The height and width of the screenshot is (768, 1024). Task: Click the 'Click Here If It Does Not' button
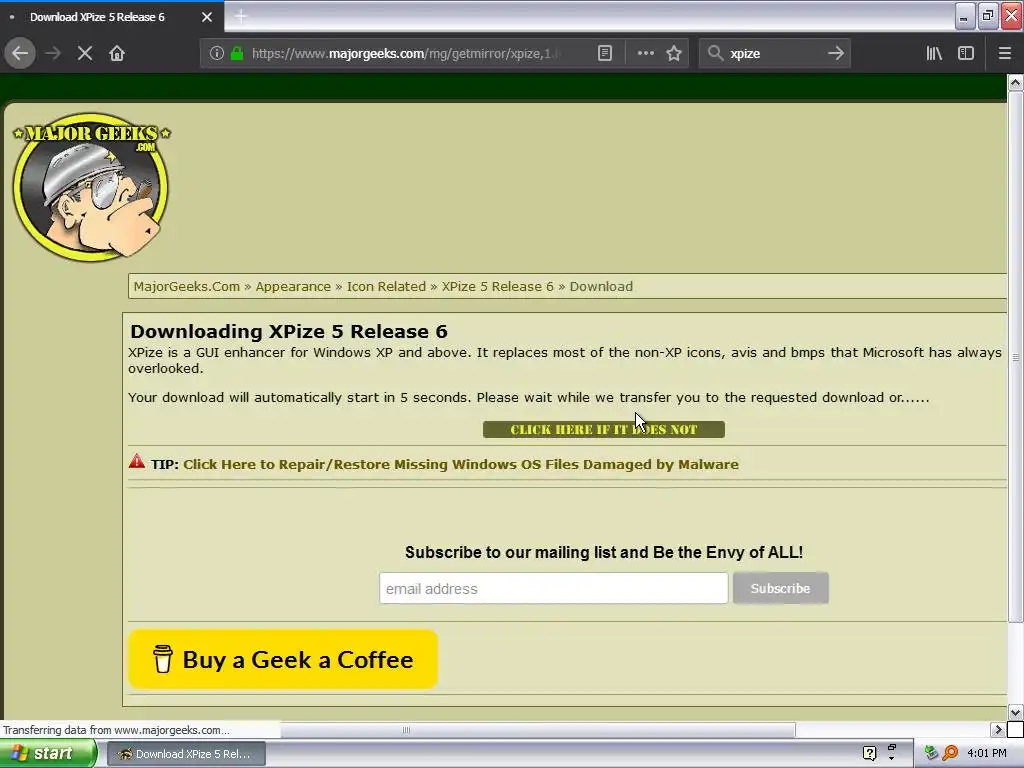pyautogui.click(x=603, y=430)
